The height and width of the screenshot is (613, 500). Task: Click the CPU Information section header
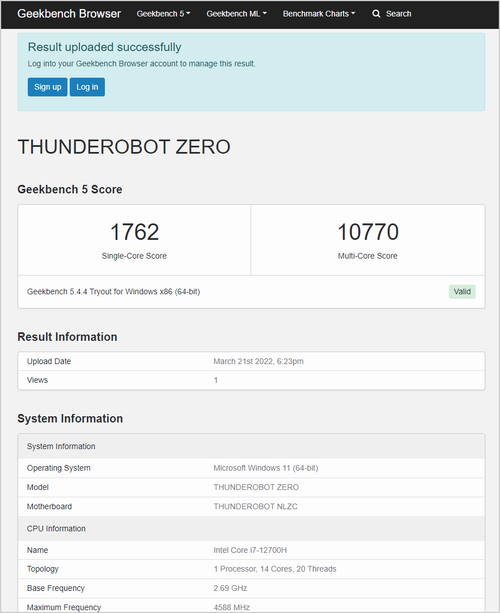(x=251, y=529)
